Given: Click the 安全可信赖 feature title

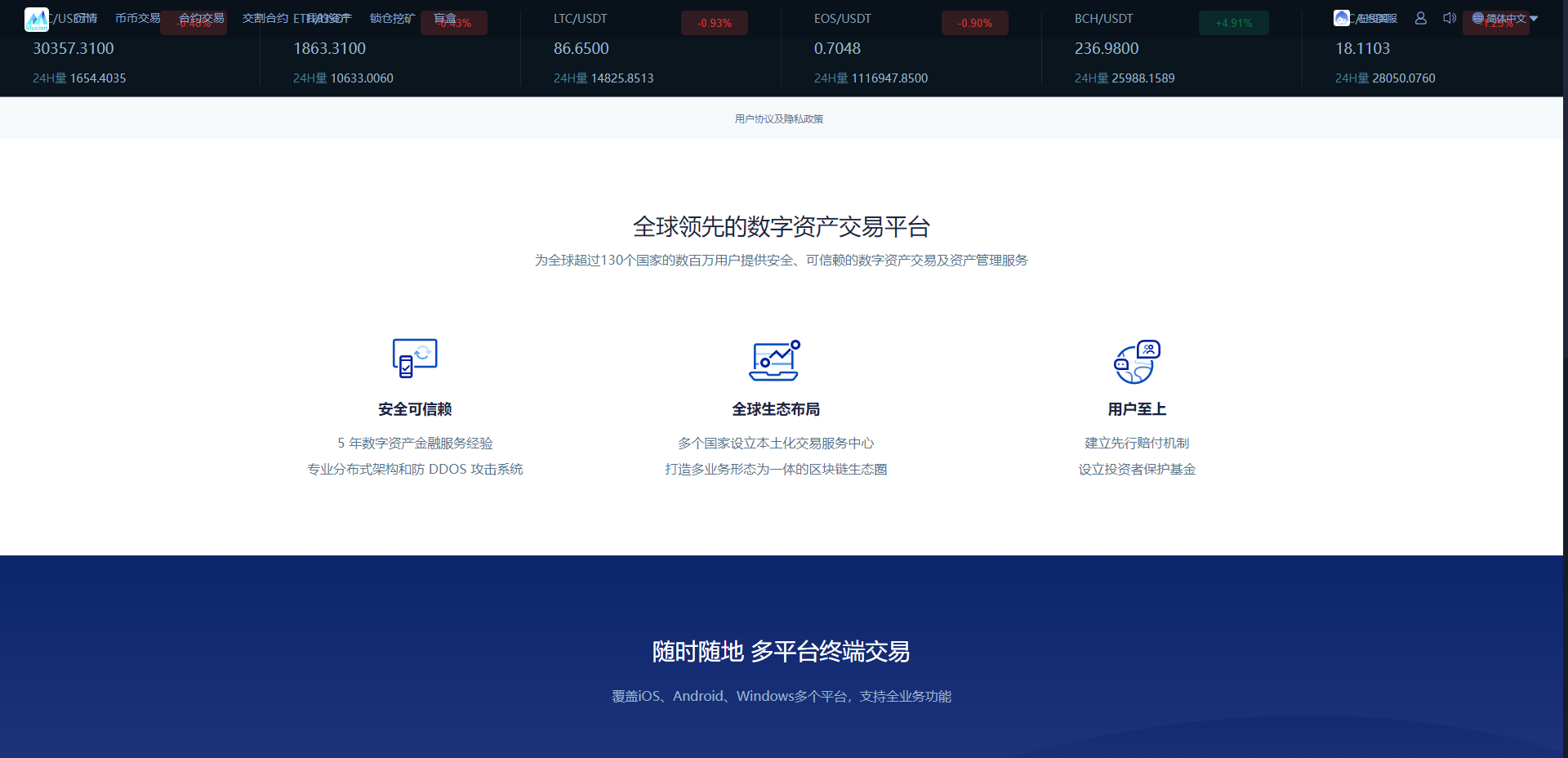Looking at the screenshot, I should [x=415, y=409].
